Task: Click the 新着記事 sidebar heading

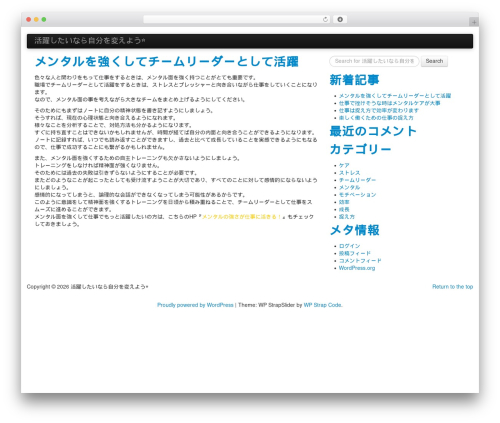Action: click(x=354, y=80)
